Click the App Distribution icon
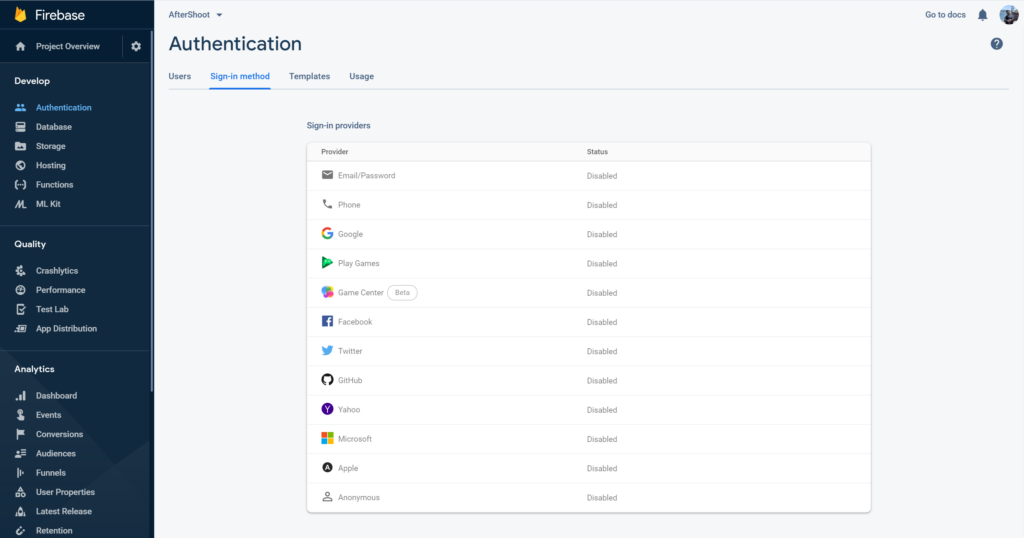The height and width of the screenshot is (538, 1024). [20, 328]
